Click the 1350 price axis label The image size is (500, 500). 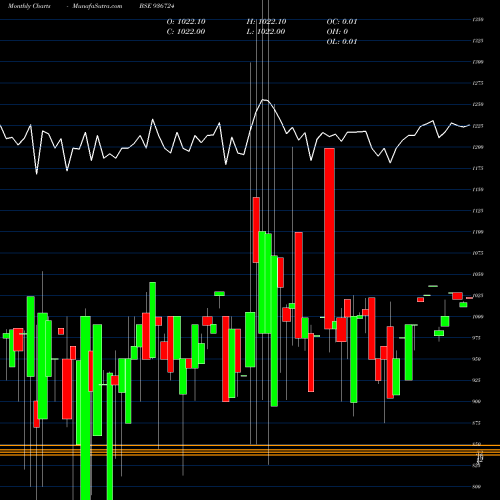point(478,20)
